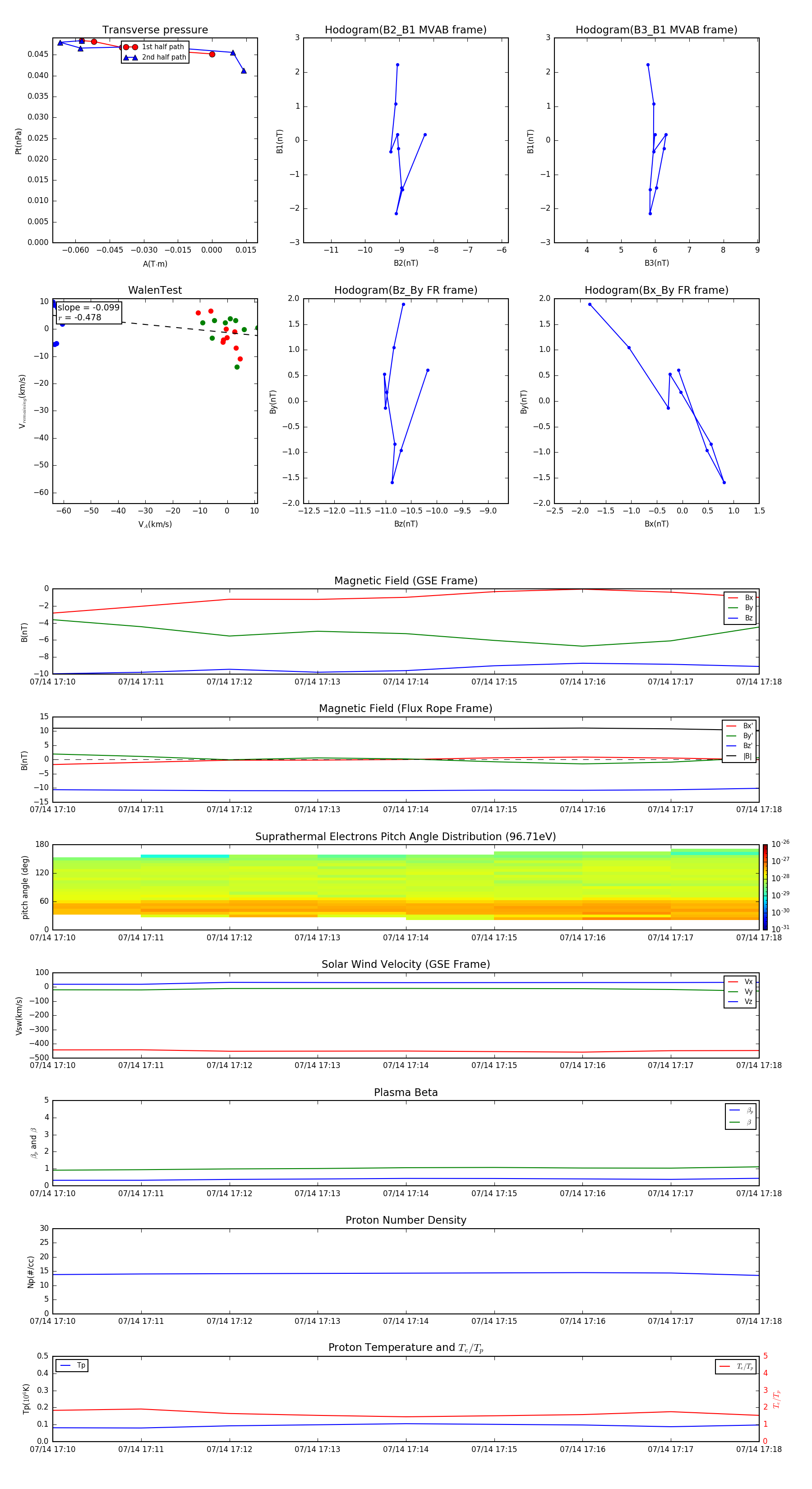Click the "r = -0.478" annotation
The image size is (812, 1489).
80,317
